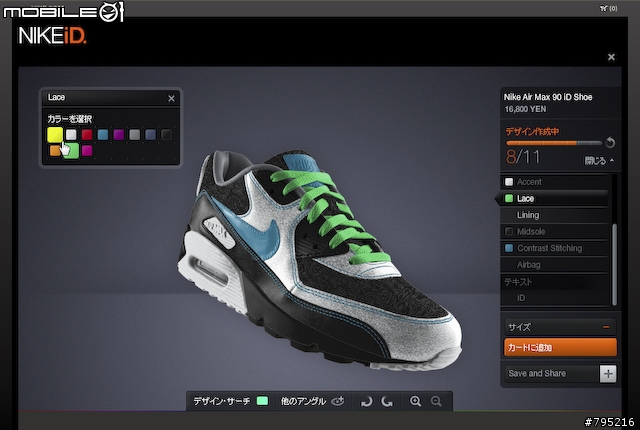Close the Lace color panel
Viewport: 640px width, 430px height.
171,98
